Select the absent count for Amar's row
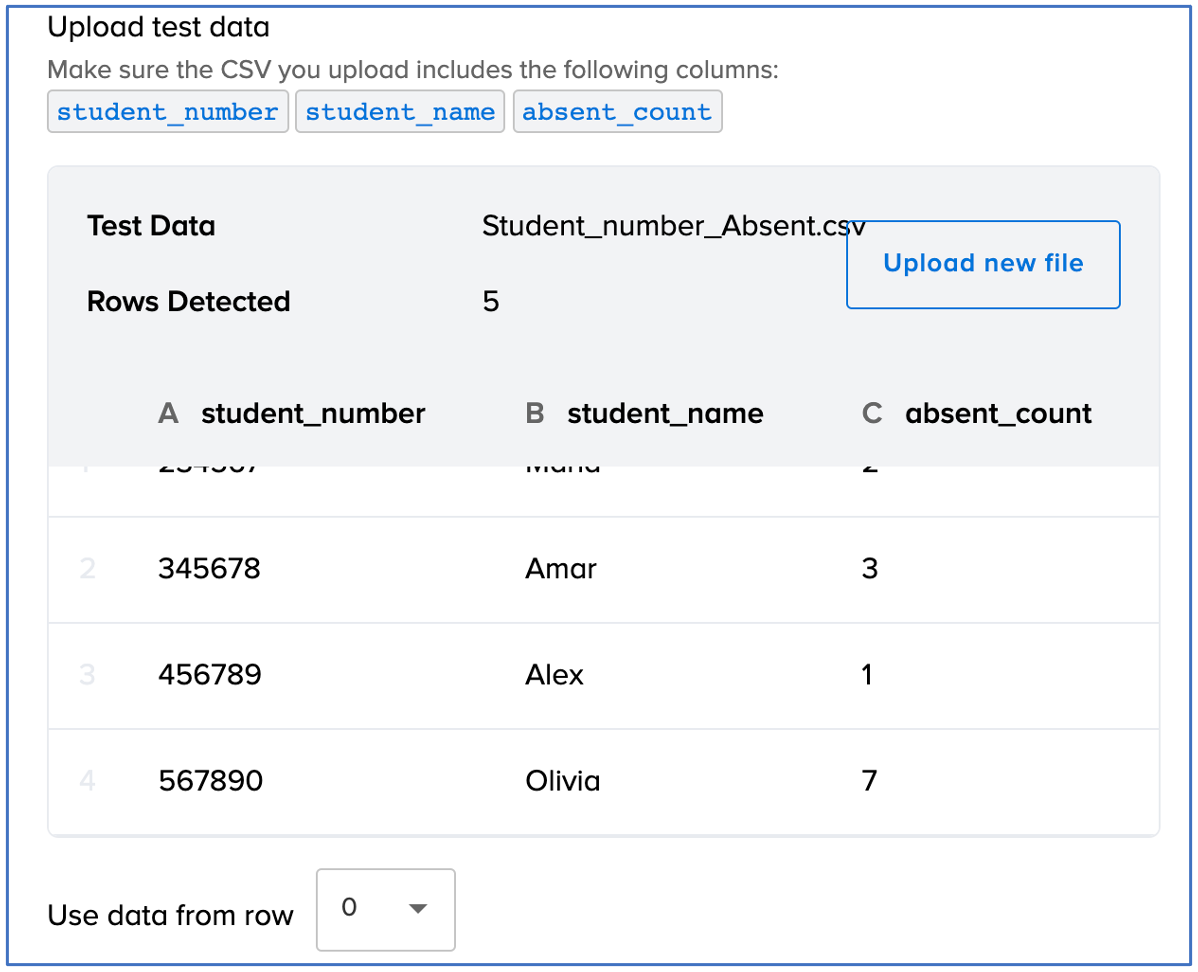 [869, 569]
